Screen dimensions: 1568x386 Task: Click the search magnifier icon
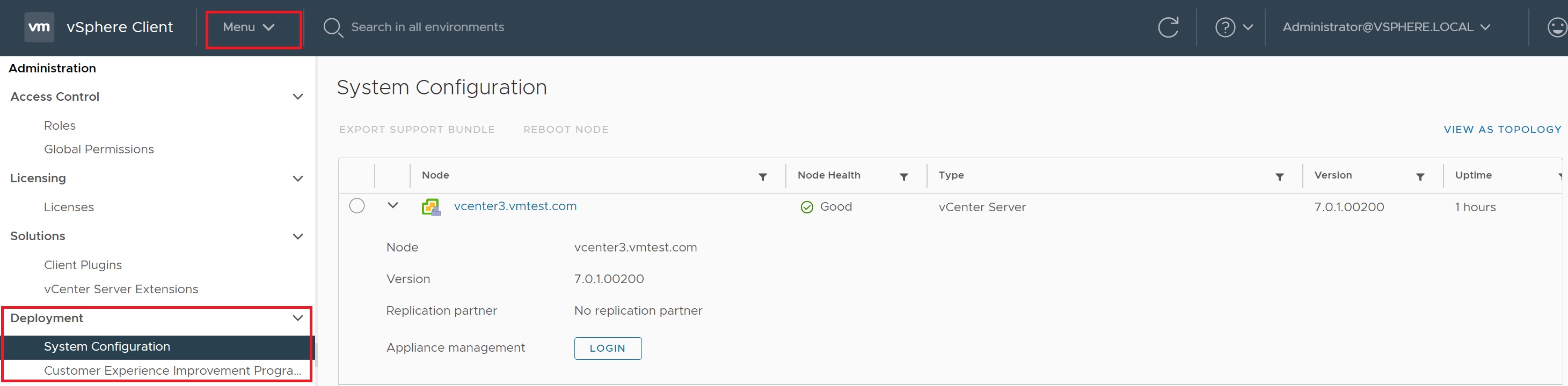point(332,27)
